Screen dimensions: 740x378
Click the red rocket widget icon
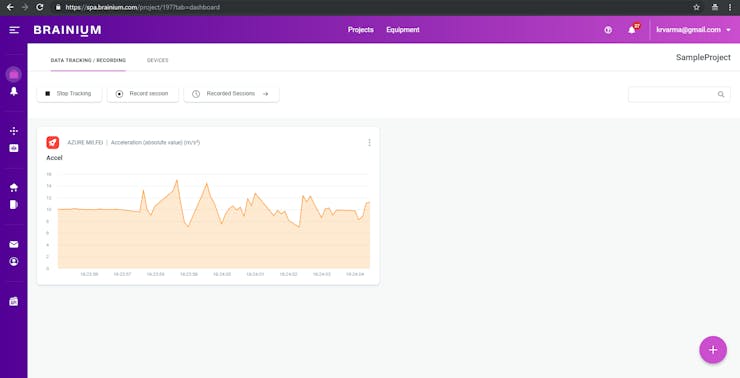tap(53, 142)
